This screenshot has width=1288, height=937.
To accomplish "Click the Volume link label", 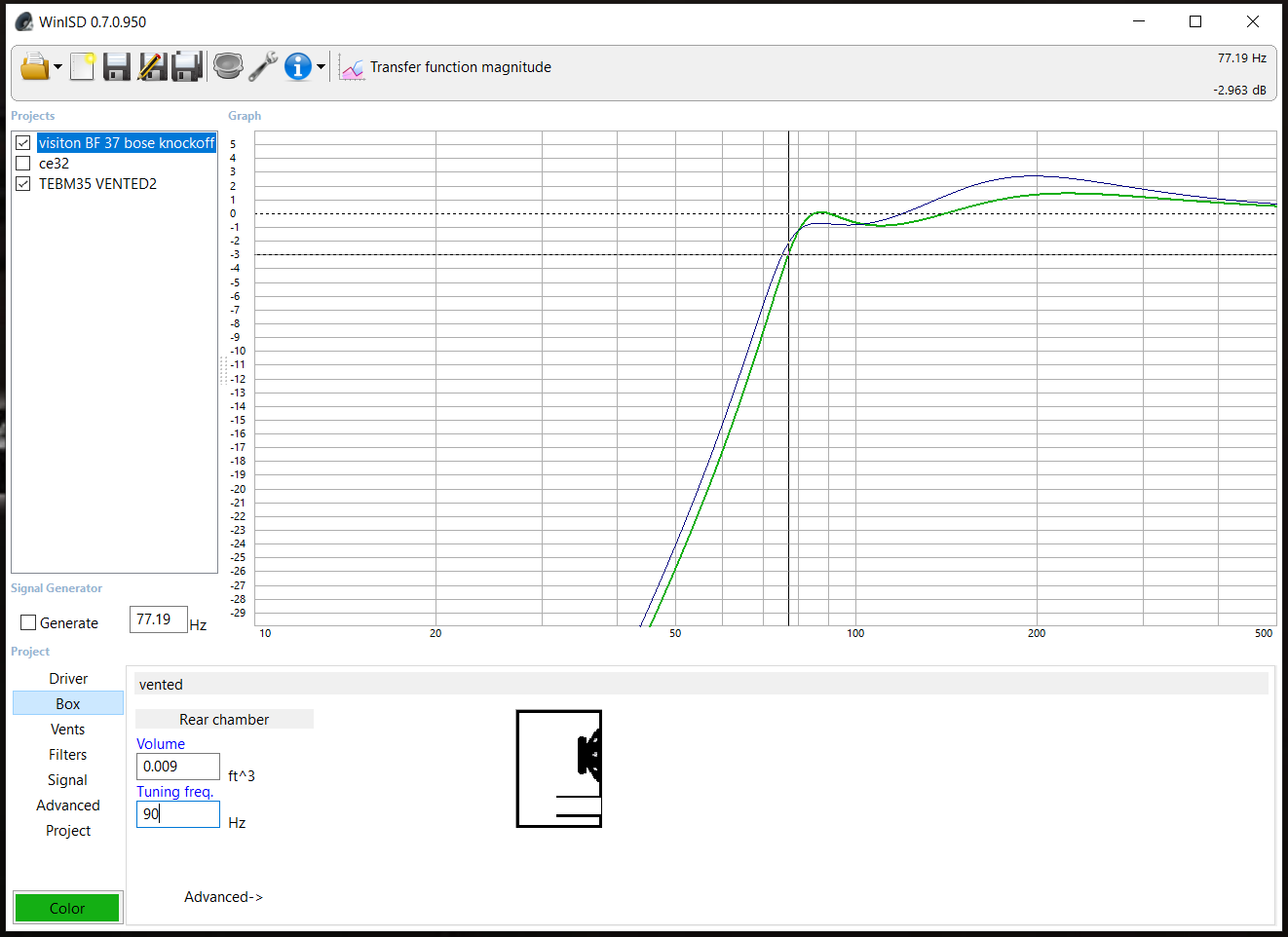I will (161, 744).
